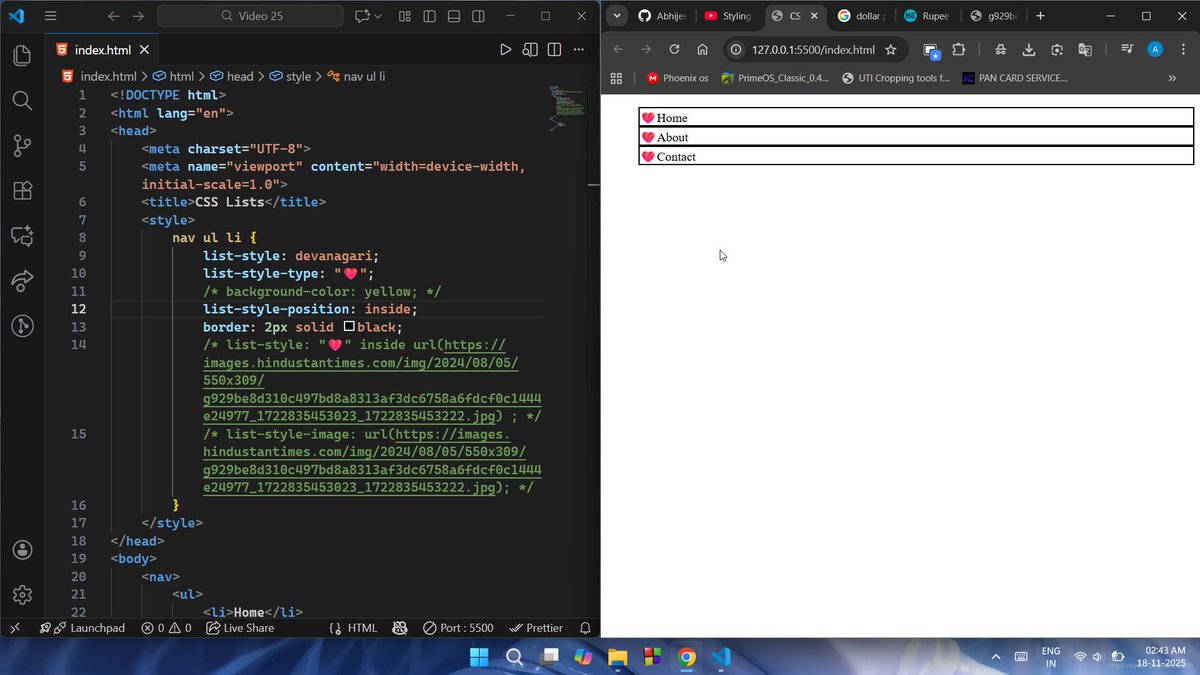
Task: Expand hidden bookmarks with the chevron
Action: [1170, 78]
